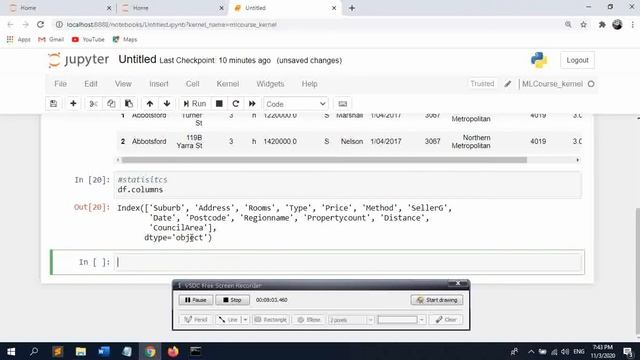Open the Windows Start menu

pyautogui.click(x=11, y=351)
